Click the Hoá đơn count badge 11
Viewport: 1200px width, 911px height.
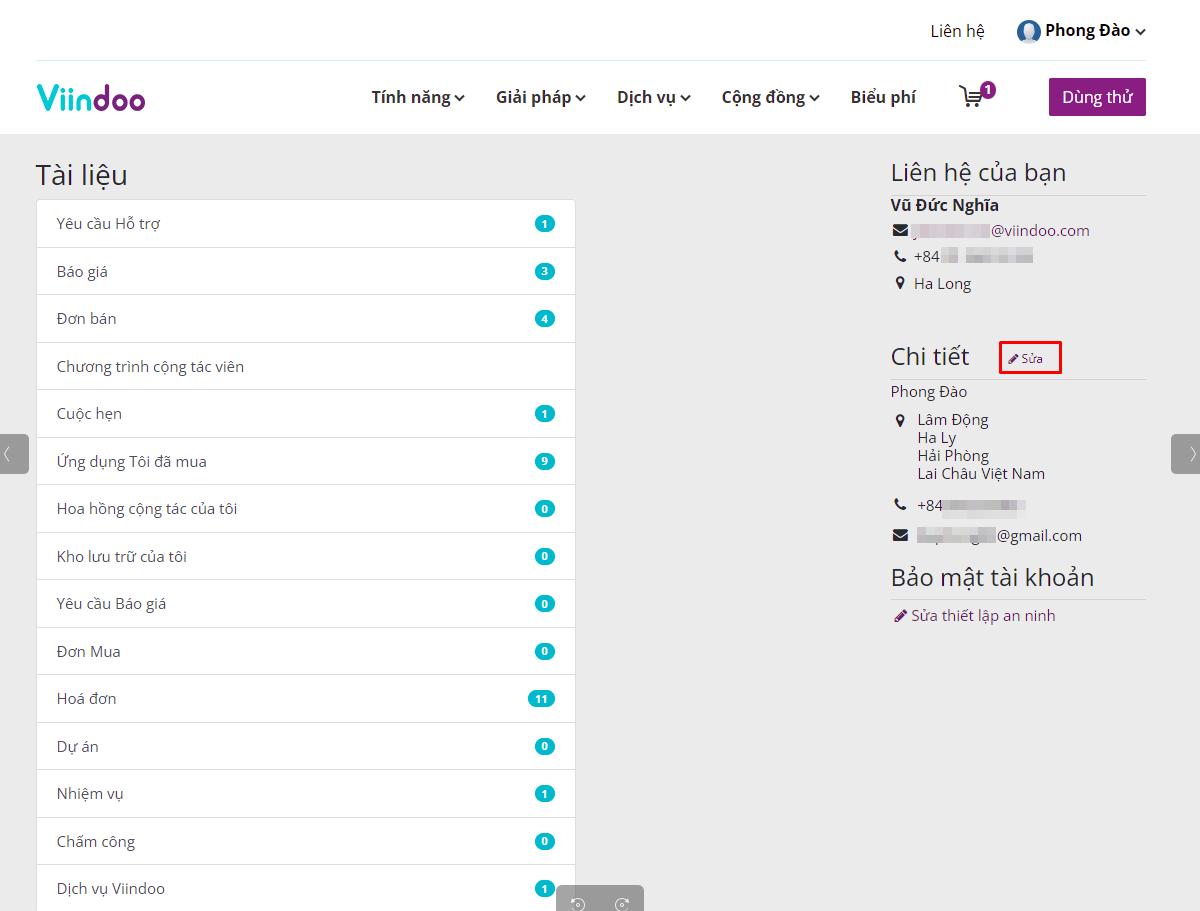(541, 699)
